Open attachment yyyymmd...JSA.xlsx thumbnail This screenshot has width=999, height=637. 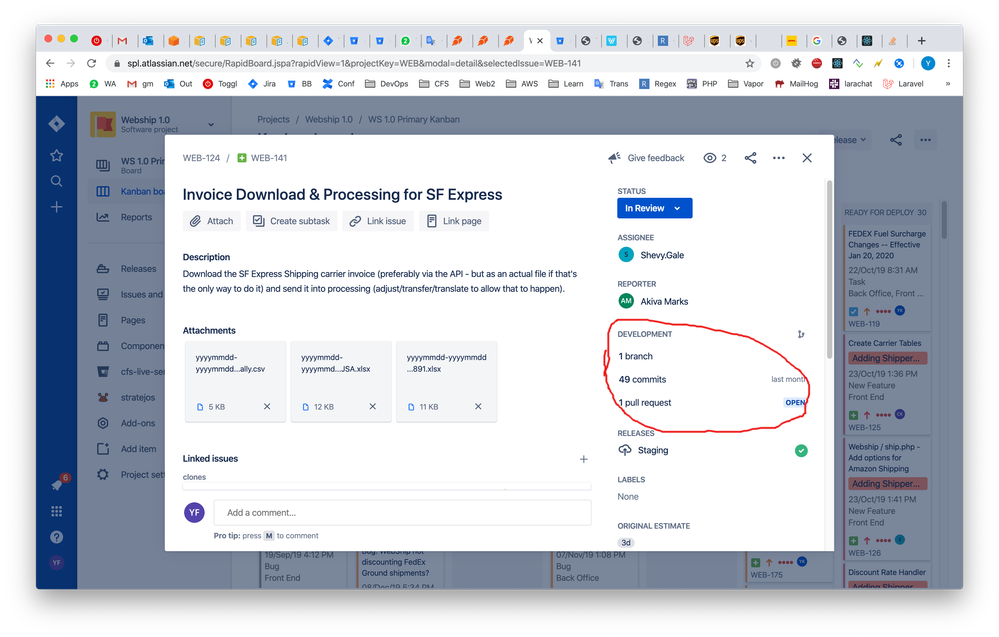(341, 381)
